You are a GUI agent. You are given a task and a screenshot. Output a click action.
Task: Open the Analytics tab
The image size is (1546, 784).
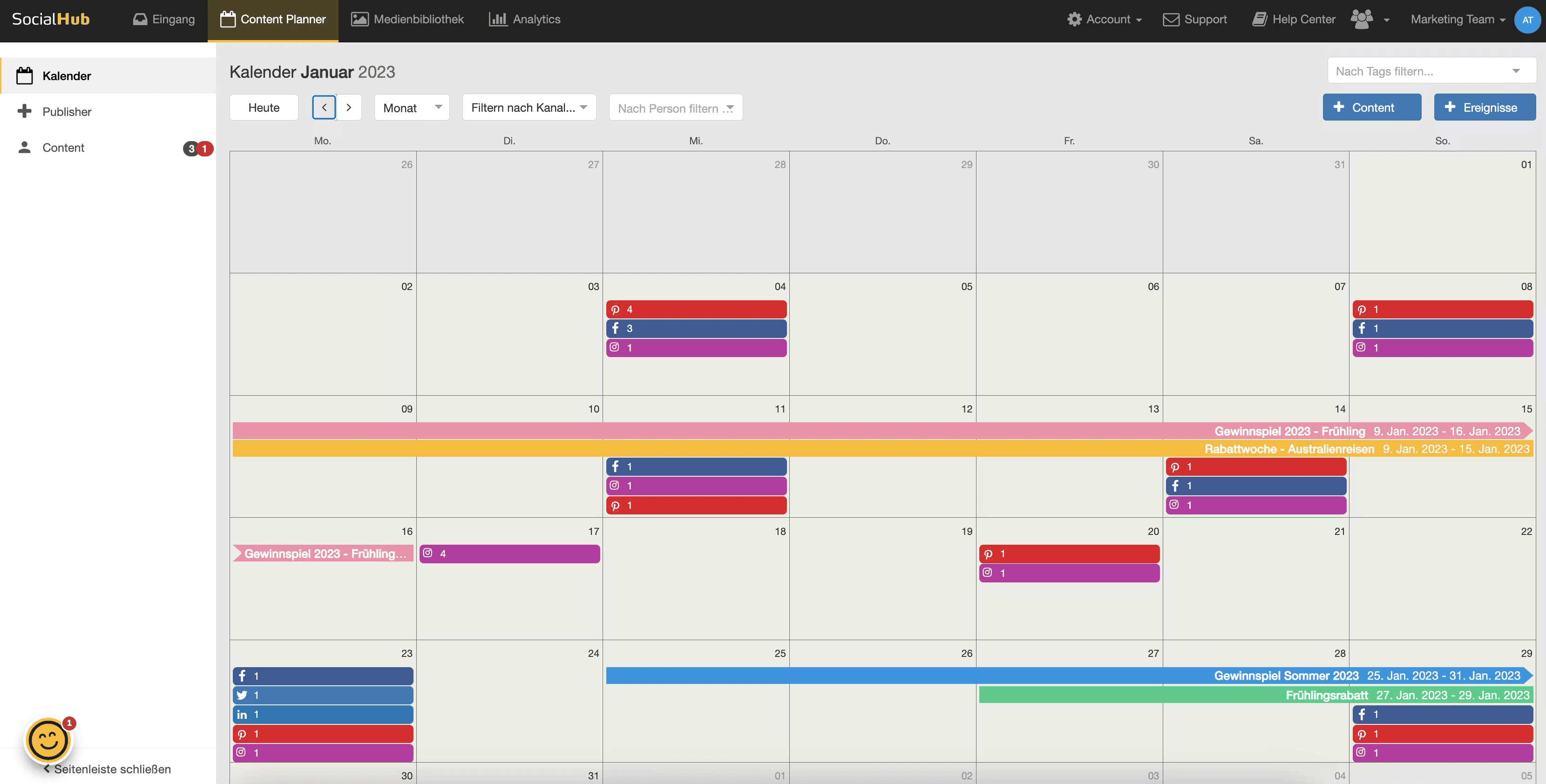click(524, 19)
